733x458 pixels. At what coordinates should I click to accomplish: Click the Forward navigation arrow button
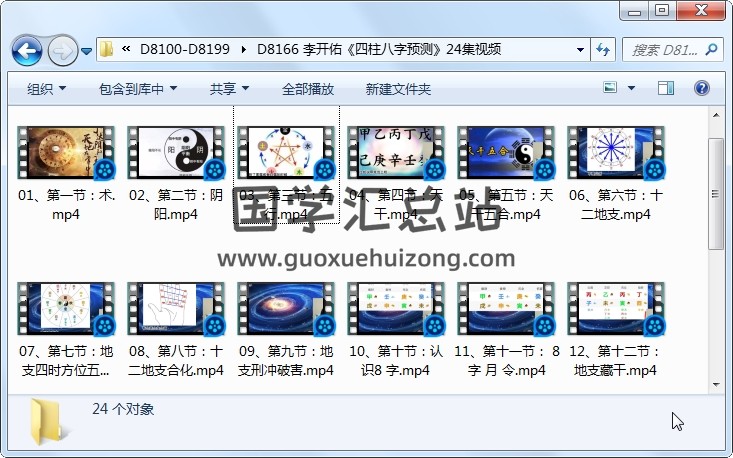61,49
